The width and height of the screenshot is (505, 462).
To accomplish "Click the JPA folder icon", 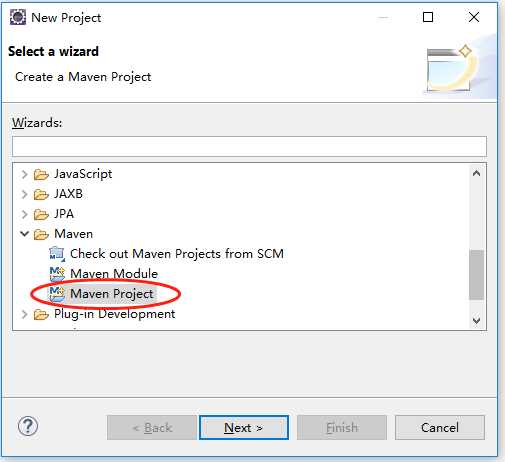I will 41,214.
